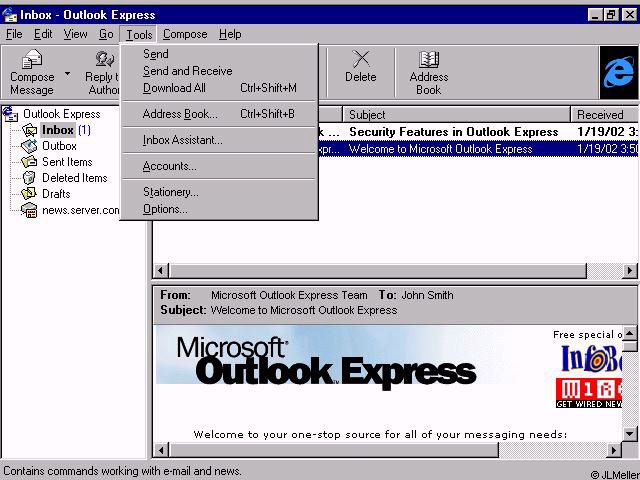Screen dimensions: 640x480
Task: Click the InfoBeat logo in preview
Action: pos(592,358)
